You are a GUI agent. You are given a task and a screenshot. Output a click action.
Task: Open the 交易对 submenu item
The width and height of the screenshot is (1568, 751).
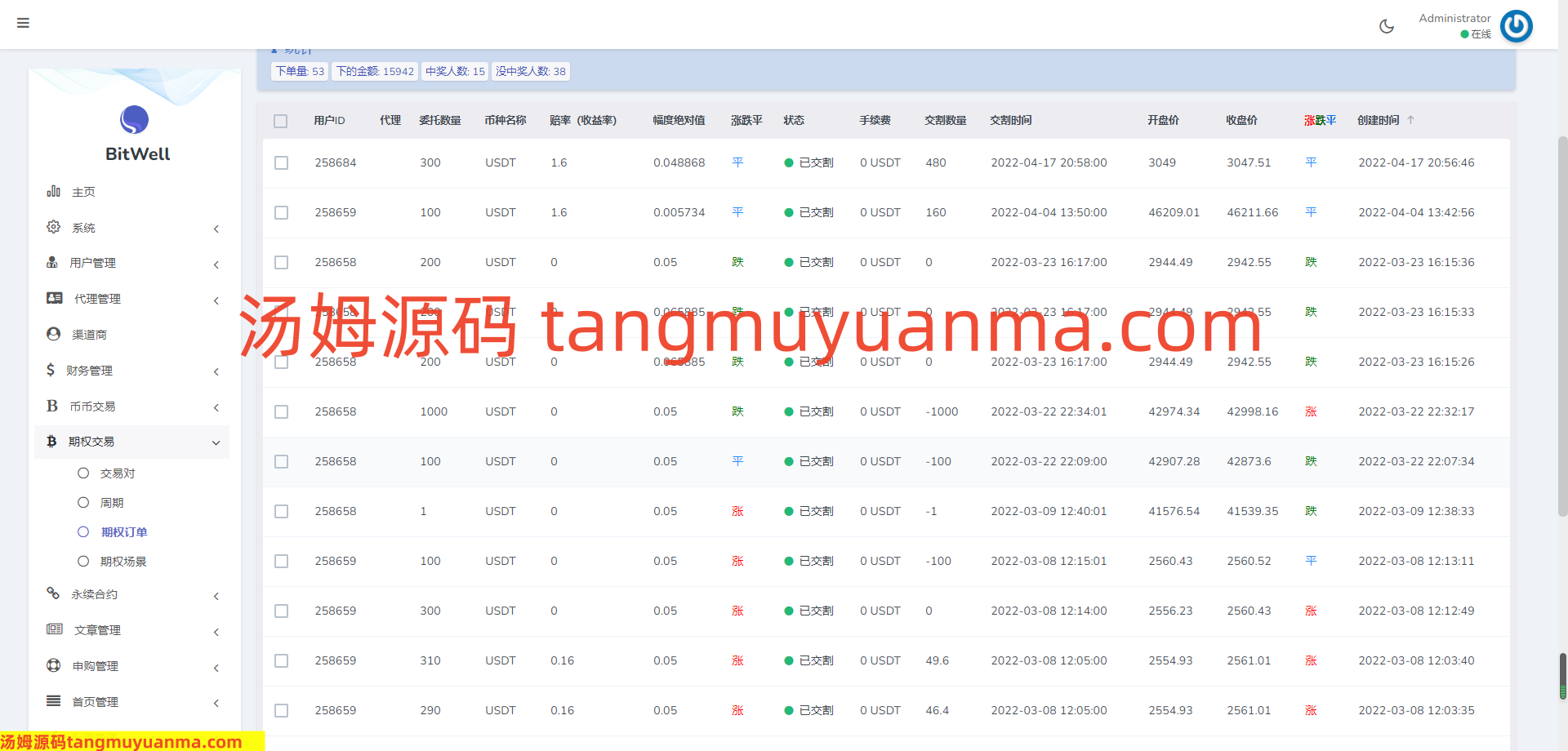[117, 473]
